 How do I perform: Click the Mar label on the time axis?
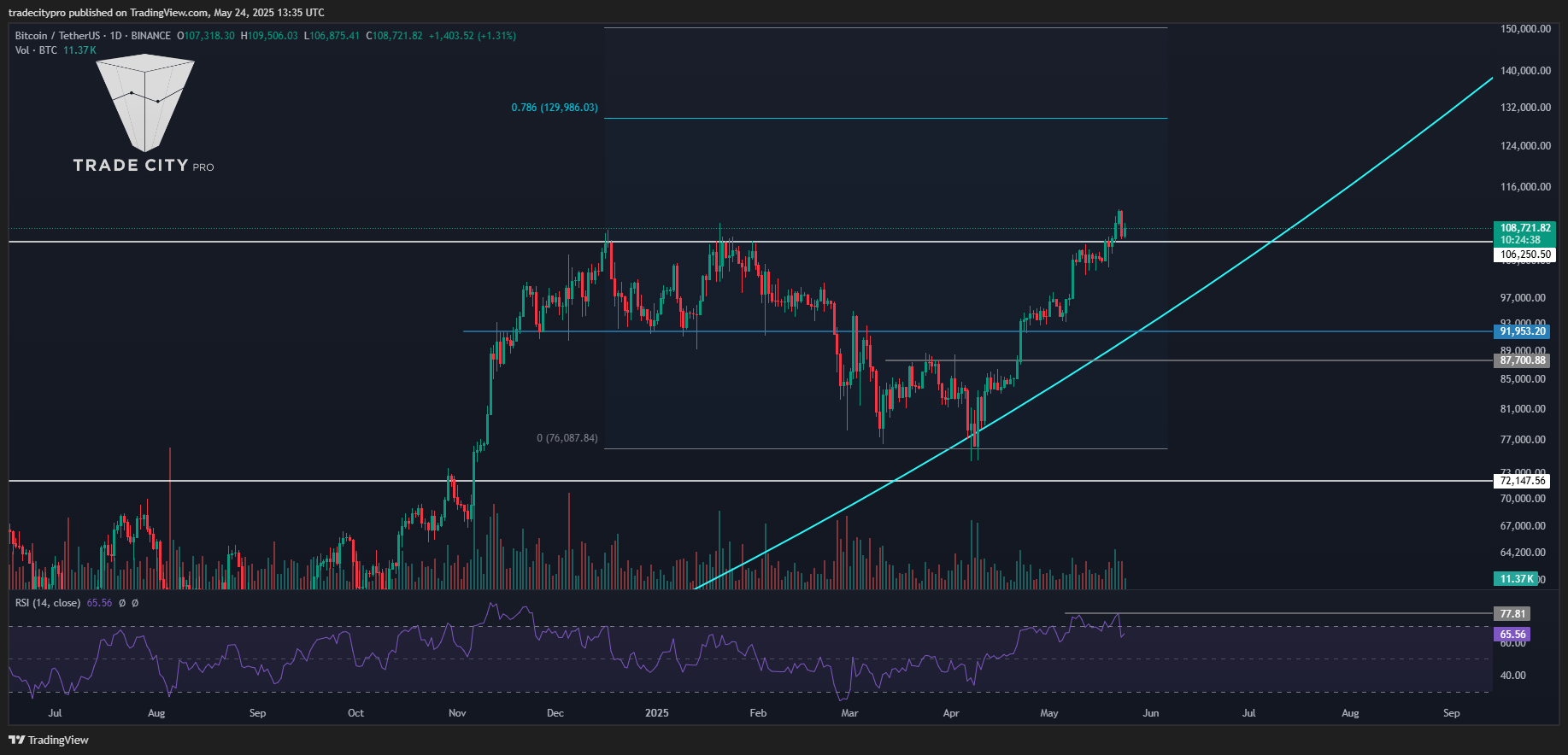click(x=849, y=713)
